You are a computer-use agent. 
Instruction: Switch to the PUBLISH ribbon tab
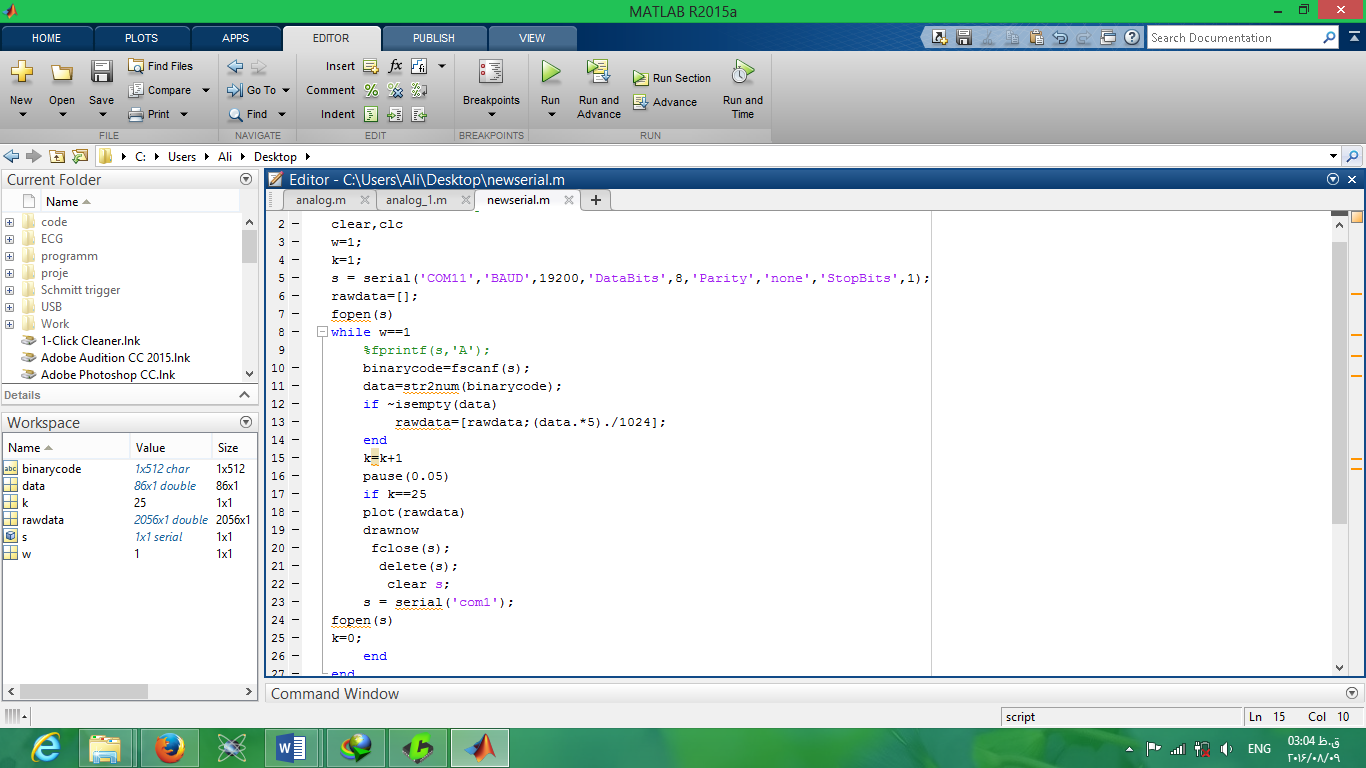433,38
